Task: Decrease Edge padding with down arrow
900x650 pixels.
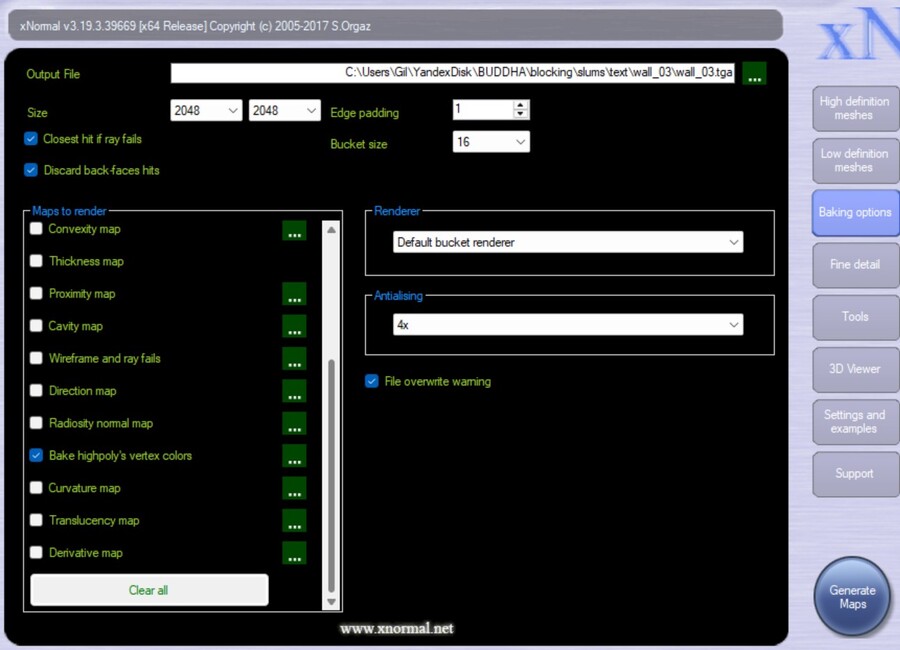Action: (x=520, y=114)
